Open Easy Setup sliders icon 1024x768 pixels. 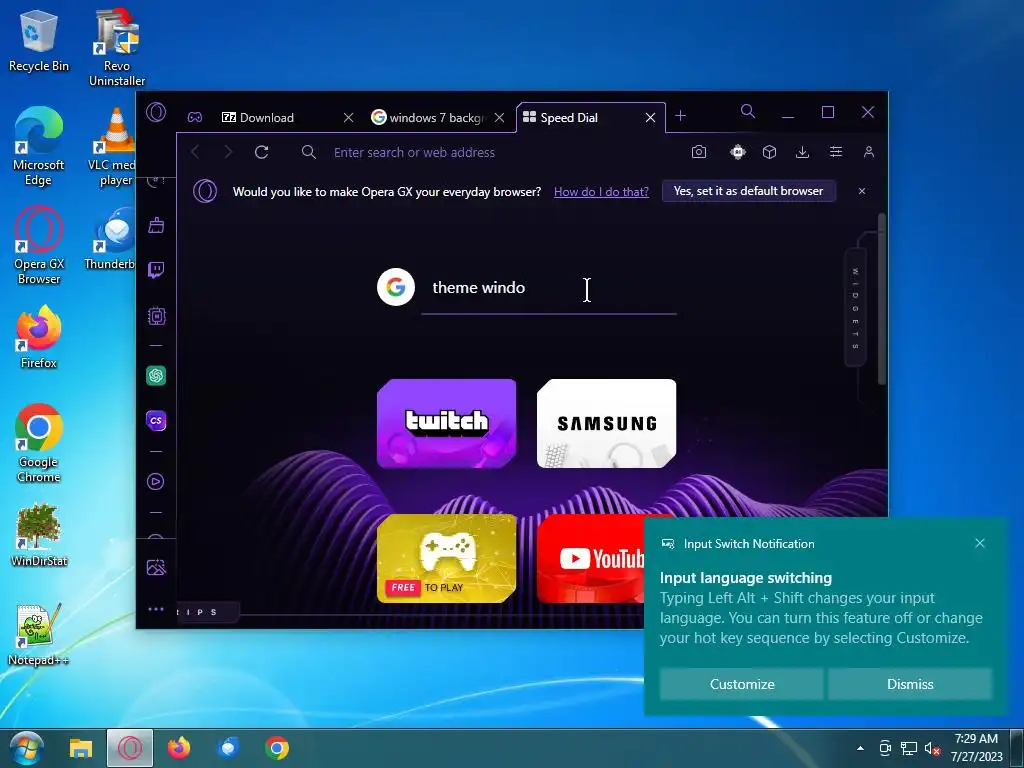(x=836, y=152)
